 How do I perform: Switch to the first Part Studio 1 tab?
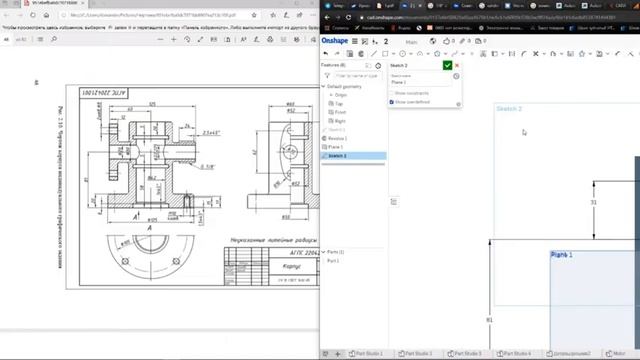[x=366, y=353]
